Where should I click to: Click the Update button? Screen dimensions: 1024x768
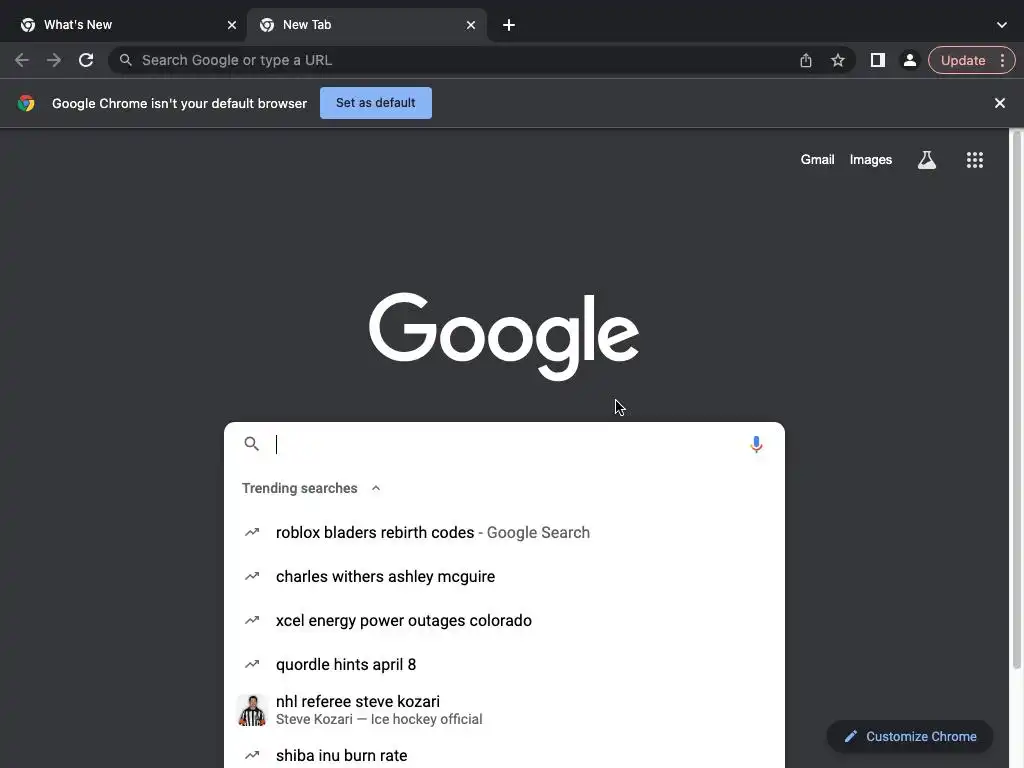pos(963,60)
